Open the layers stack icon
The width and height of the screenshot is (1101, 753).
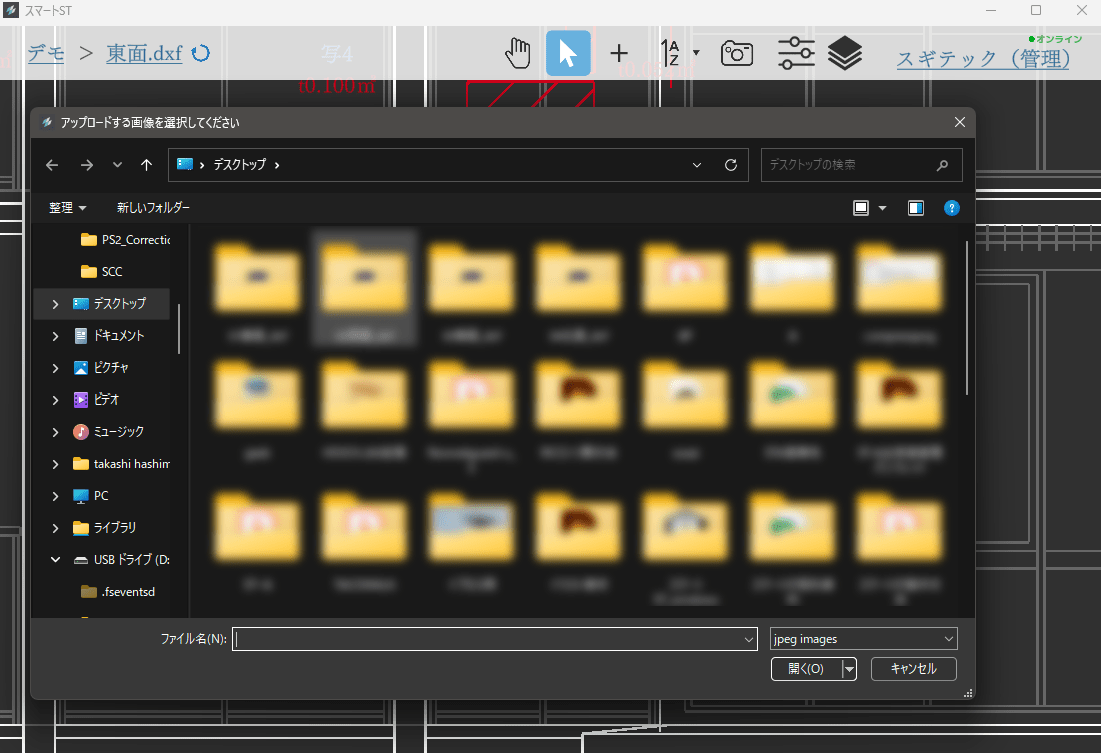coord(845,53)
